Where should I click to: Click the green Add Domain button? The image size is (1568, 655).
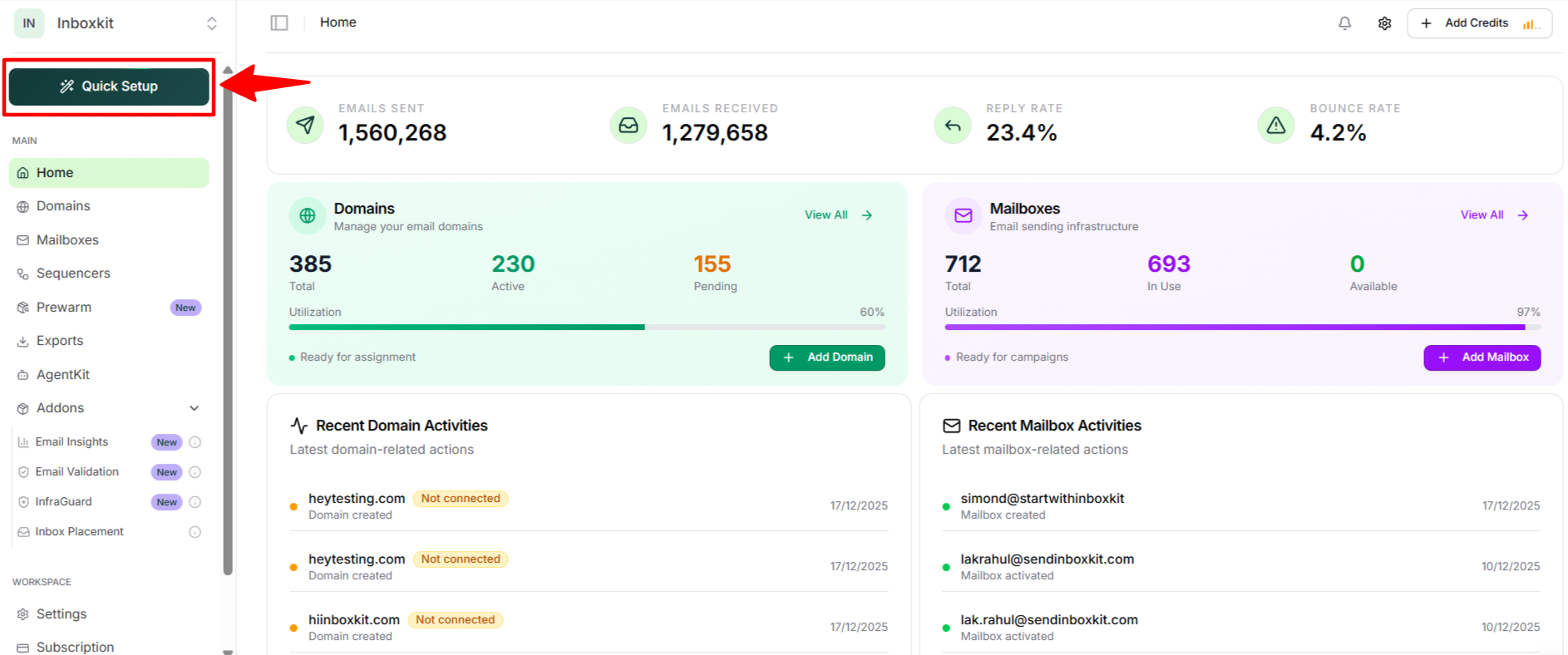click(x=827, y=357)
